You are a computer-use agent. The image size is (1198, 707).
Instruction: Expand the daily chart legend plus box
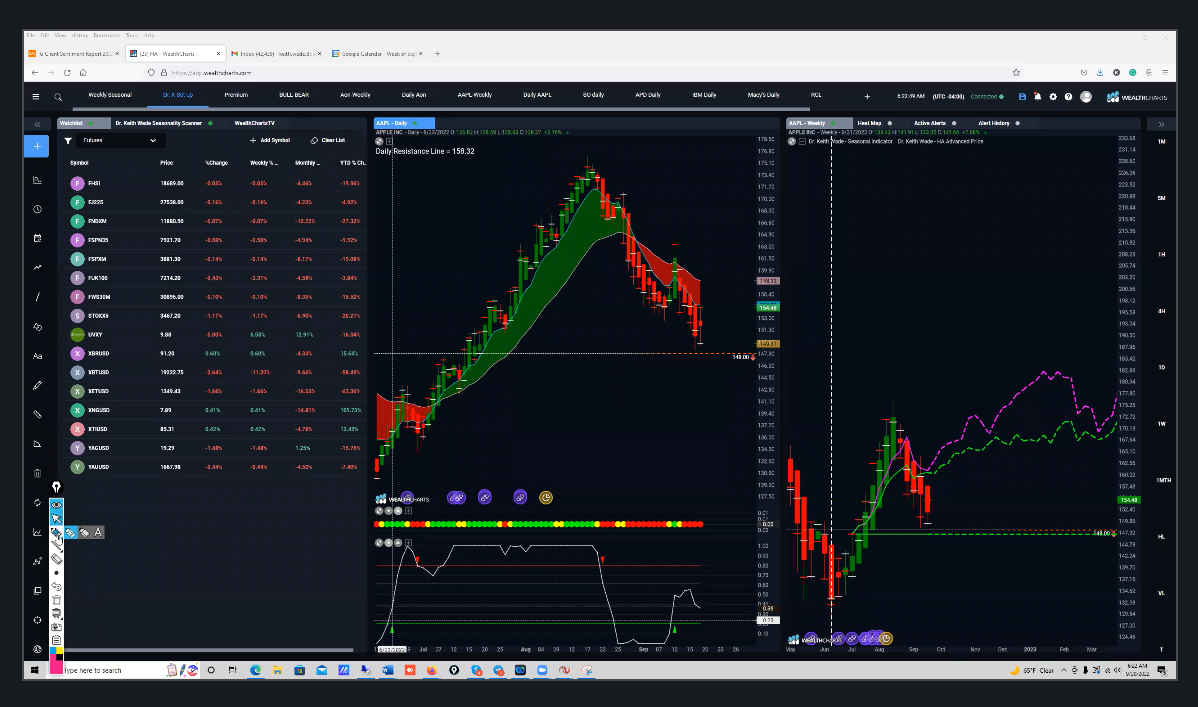click(389, 141)
